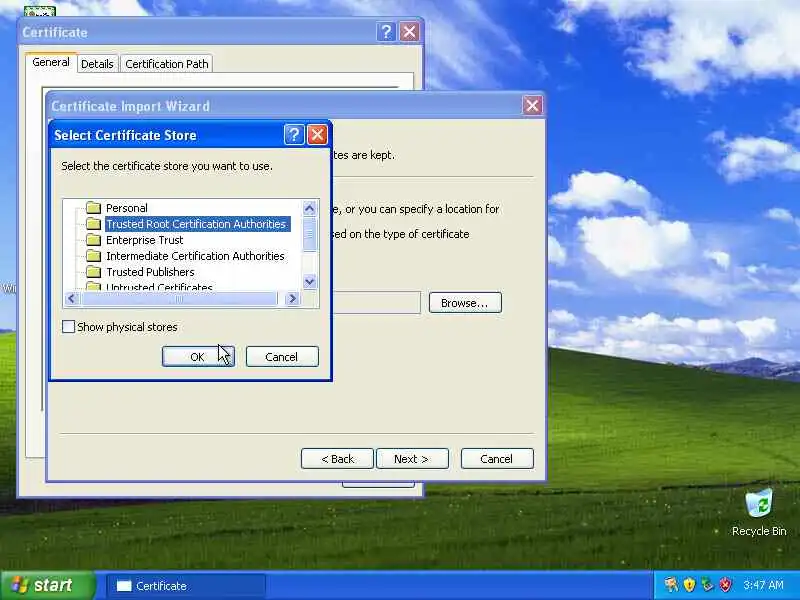This screenshot has width=800, height=600.
Task: Cancel the Certificate Import Wizard
Action: click(497, 459)
